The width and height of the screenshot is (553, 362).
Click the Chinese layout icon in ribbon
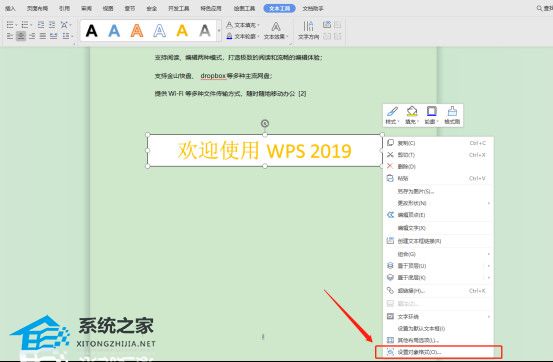65,25
